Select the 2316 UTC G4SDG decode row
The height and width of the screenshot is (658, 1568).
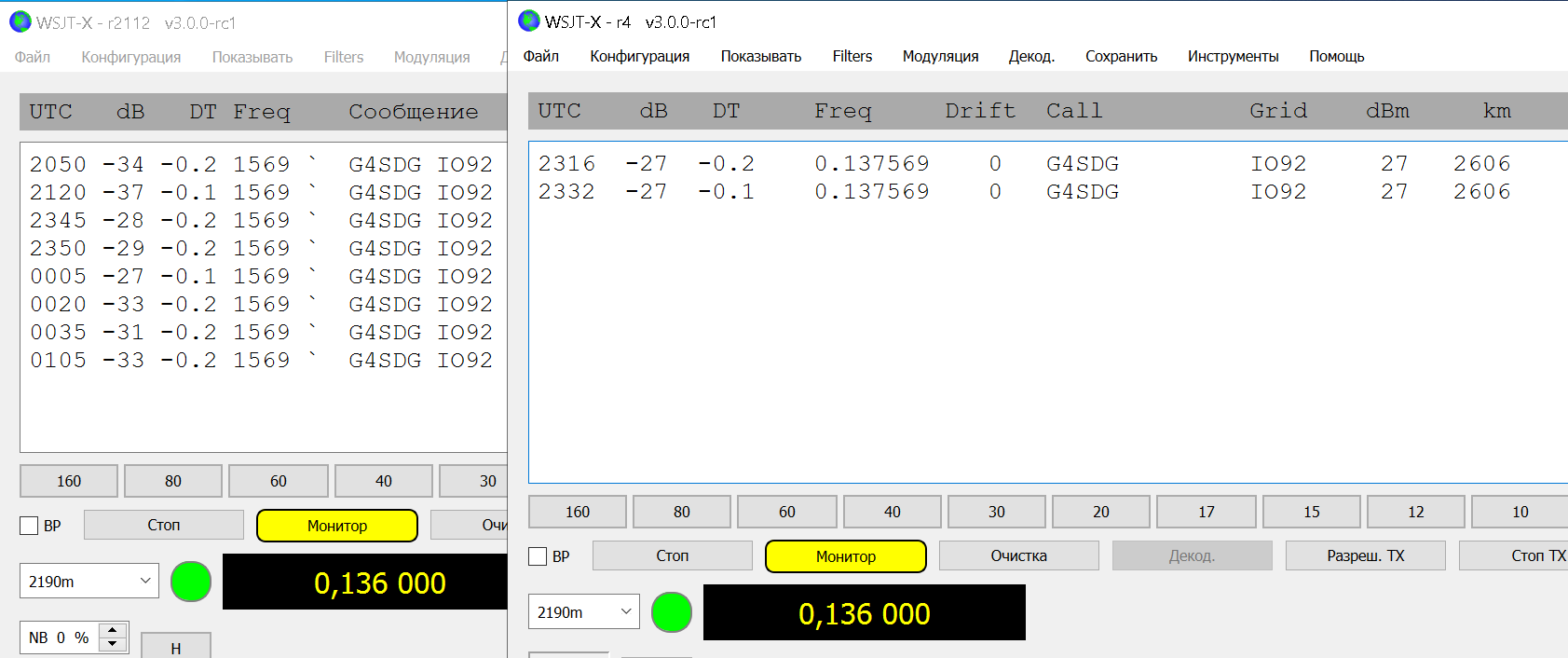[x=1025, y=164]
